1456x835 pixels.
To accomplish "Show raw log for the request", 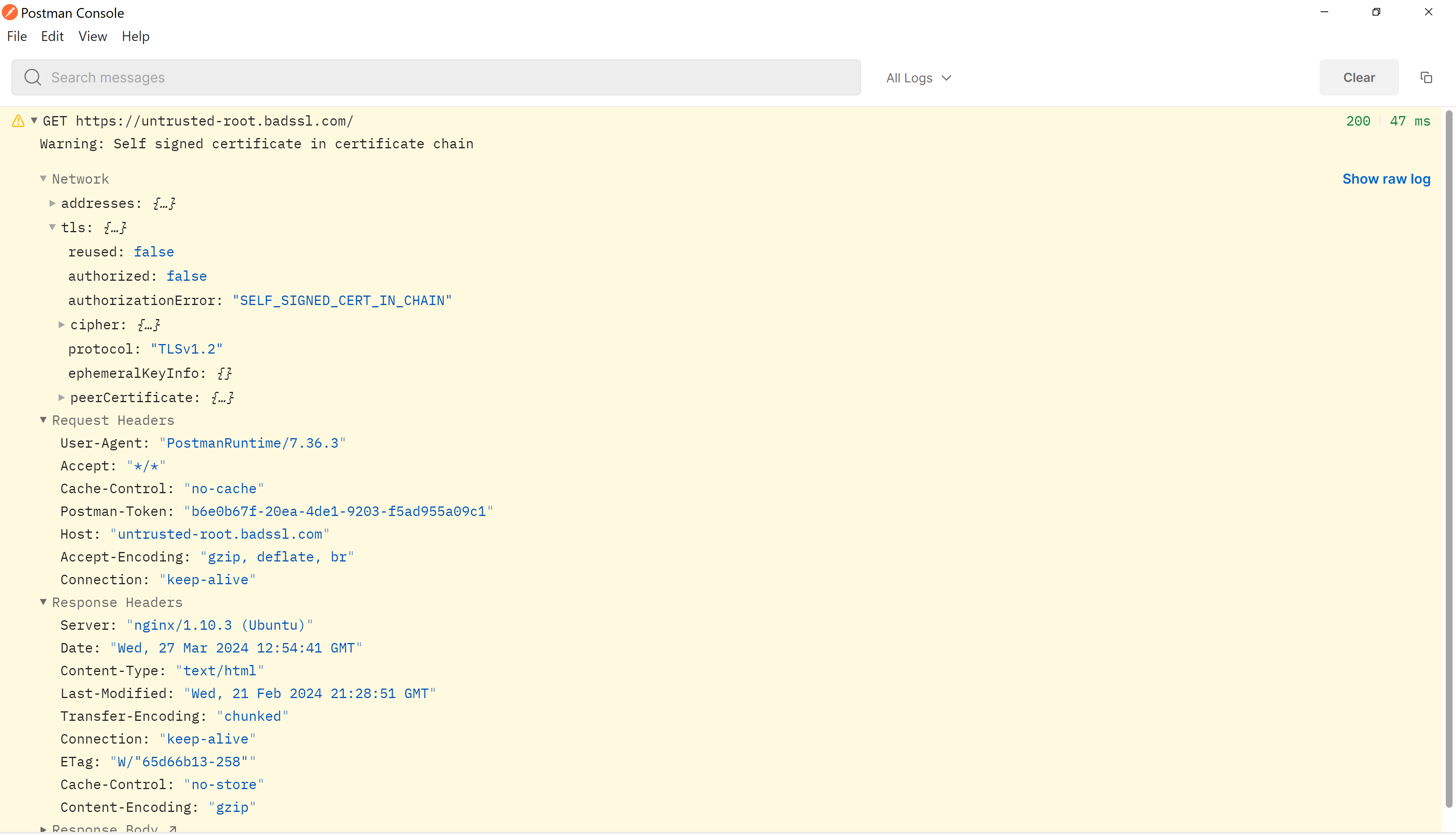I will click(x=1386, y=178).
